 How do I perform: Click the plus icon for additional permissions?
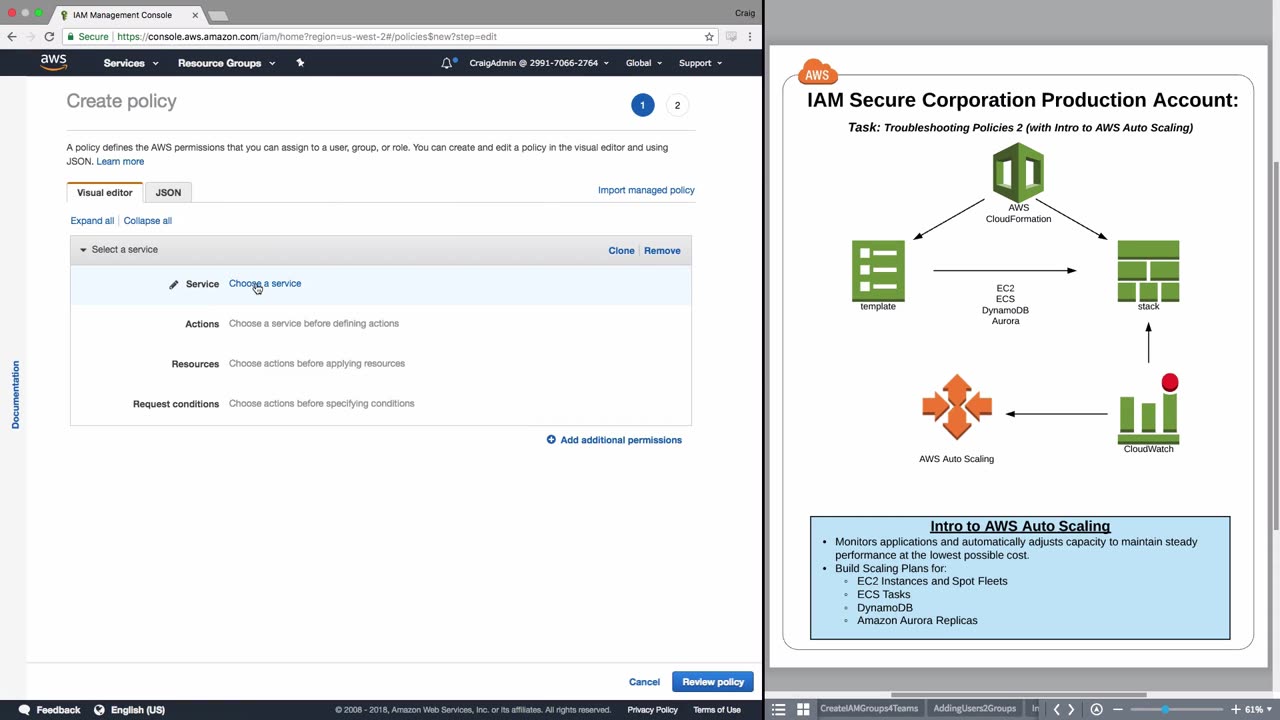click(551, 440)
